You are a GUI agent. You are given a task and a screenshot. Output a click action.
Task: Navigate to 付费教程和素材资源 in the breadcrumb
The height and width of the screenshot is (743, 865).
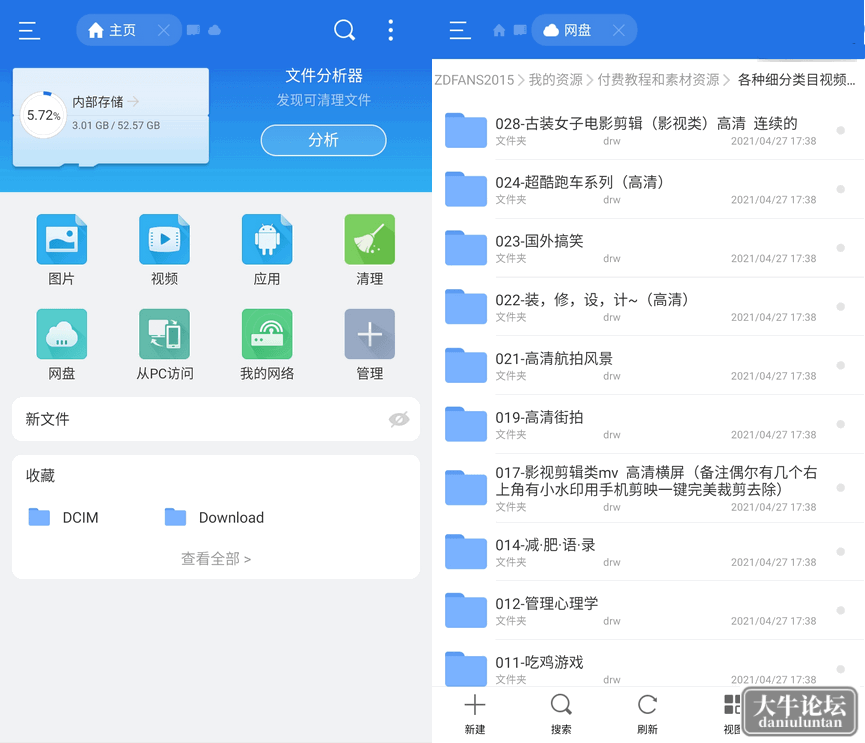click(x=659, y=80)
